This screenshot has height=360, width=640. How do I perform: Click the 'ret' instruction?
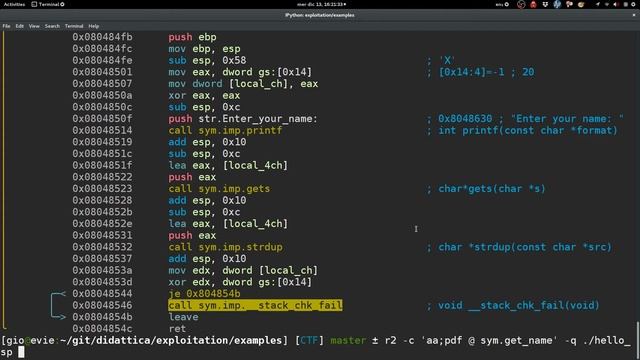tap(177, 329)
